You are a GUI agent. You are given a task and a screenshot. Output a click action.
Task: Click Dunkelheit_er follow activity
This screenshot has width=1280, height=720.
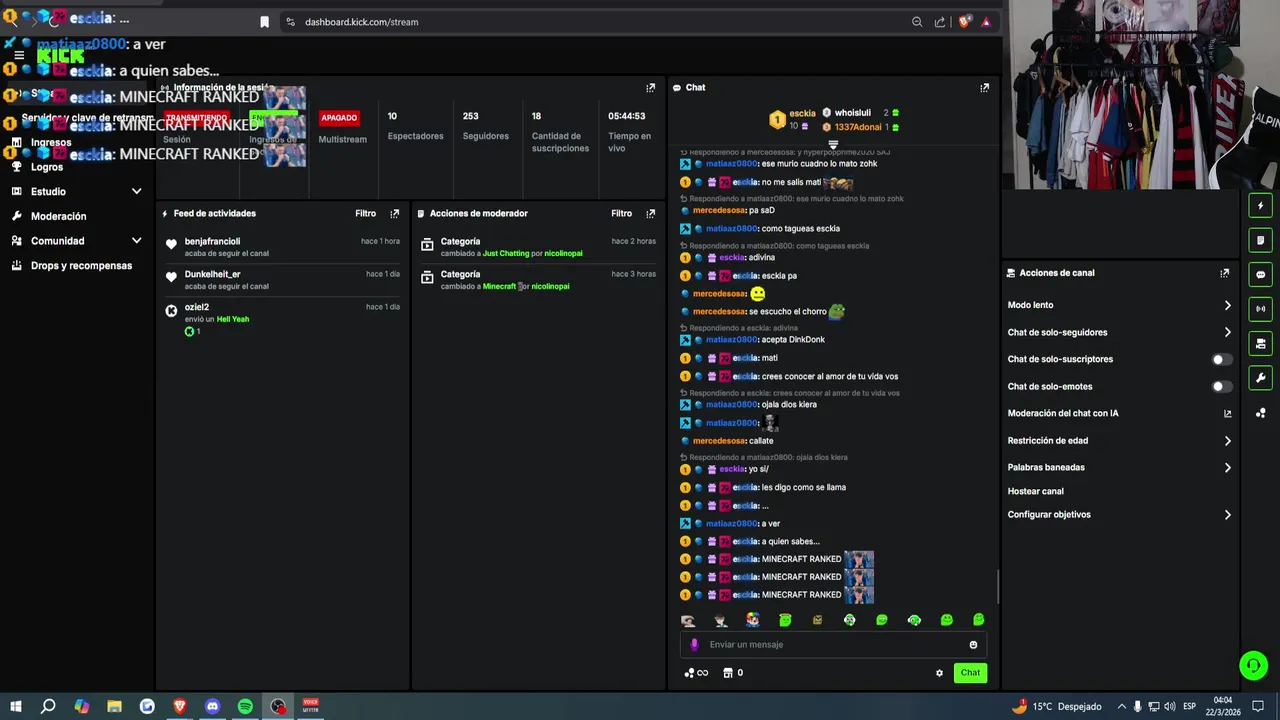pos(284,280)
